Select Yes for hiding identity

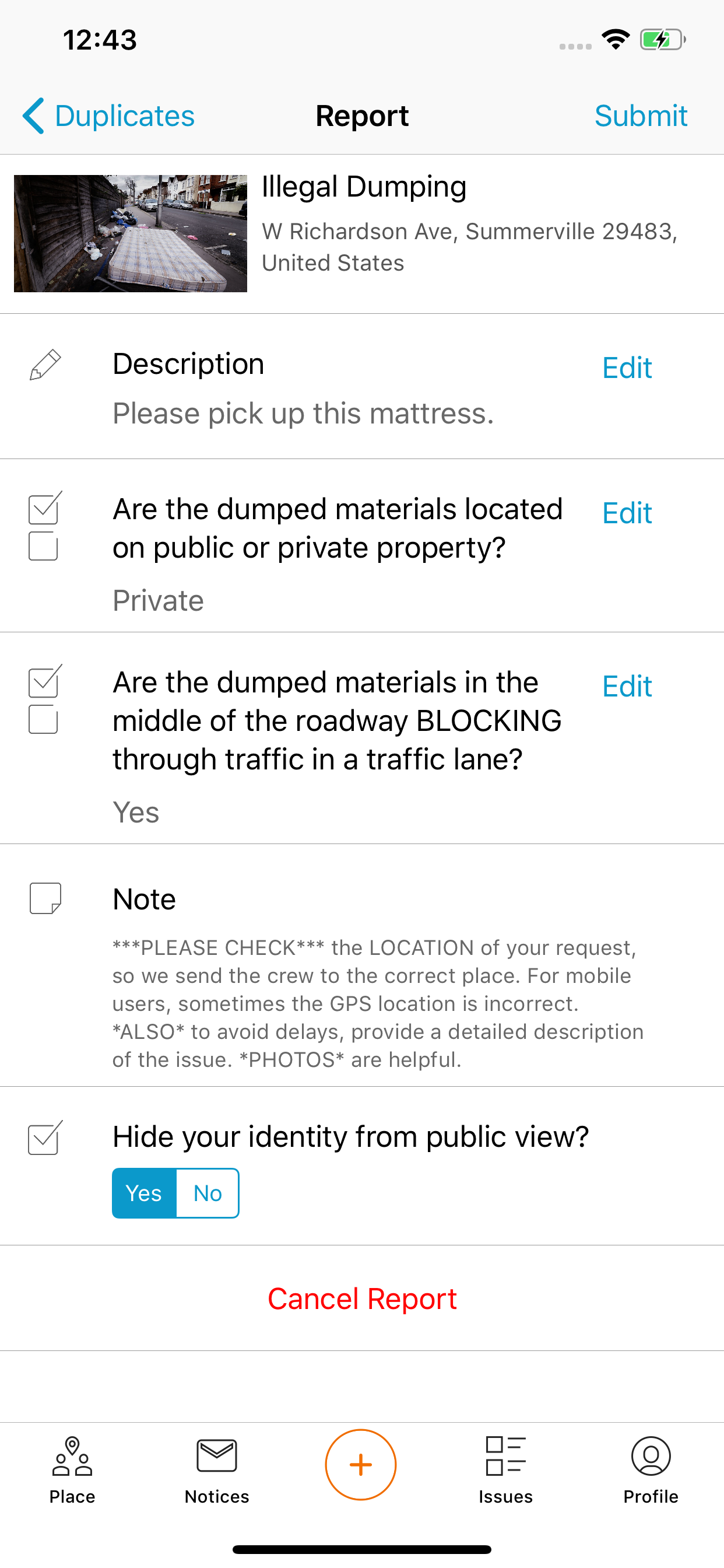click(144, 1193)
